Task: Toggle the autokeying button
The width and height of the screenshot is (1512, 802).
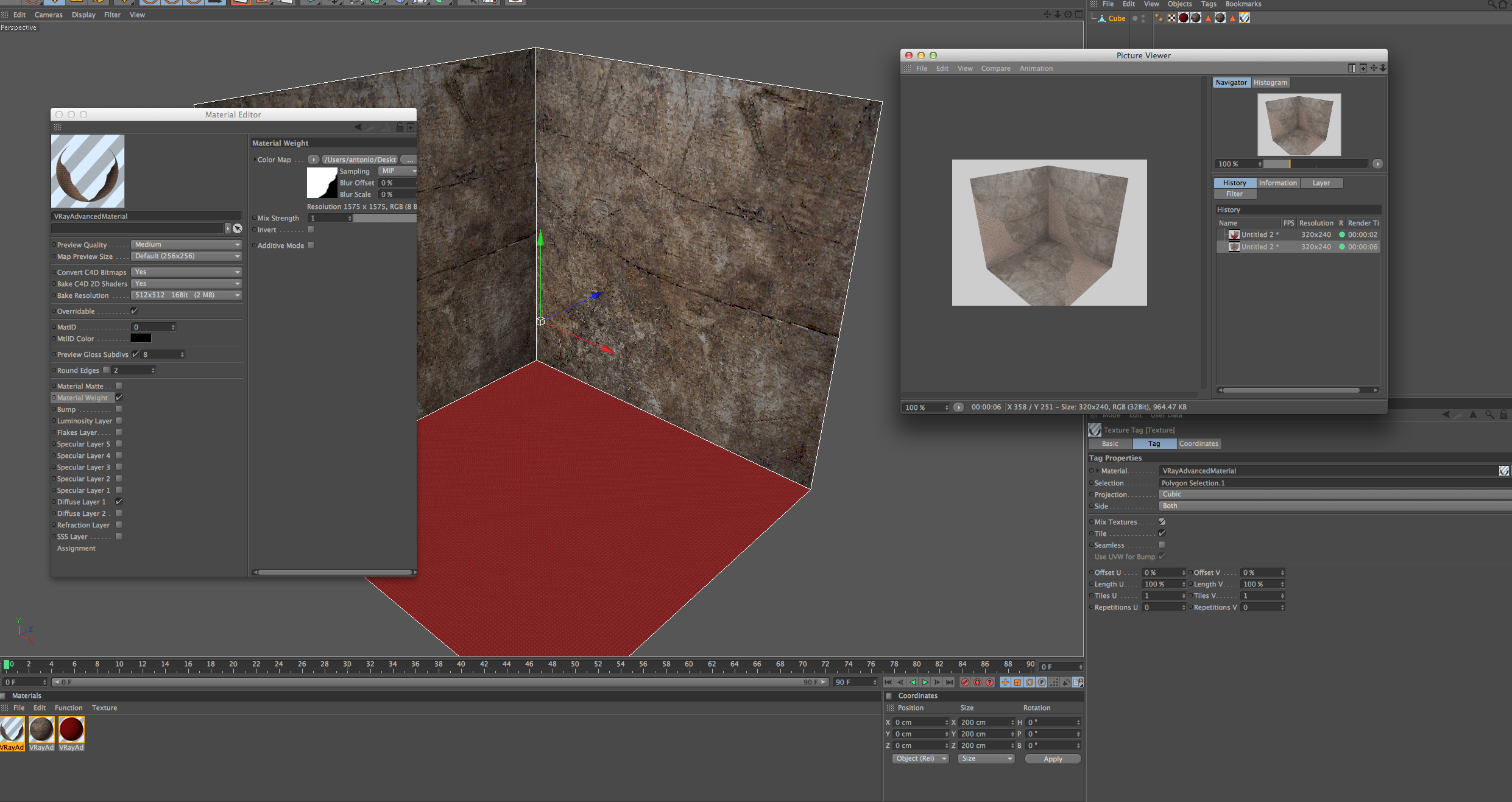Action: click(977, 683)
